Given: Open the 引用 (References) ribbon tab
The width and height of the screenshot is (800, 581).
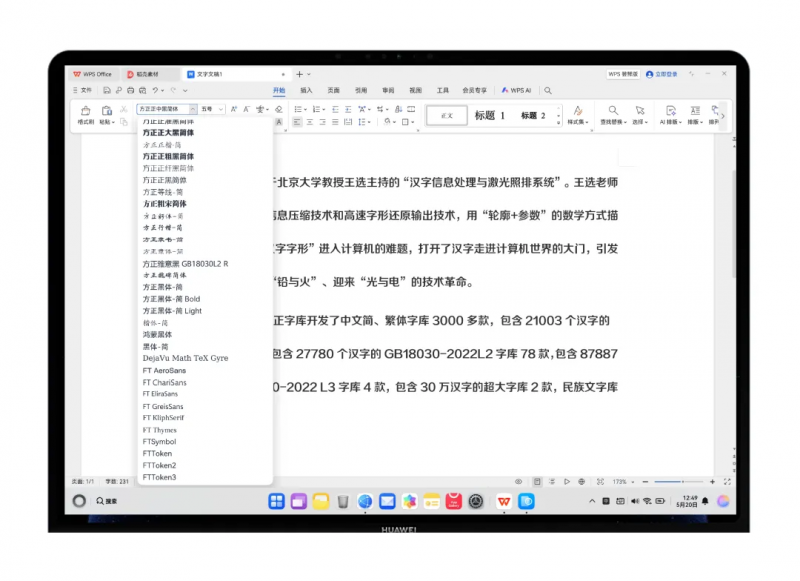Looking at the screenshot, I should pyautogui.click(x=361, y=90).
